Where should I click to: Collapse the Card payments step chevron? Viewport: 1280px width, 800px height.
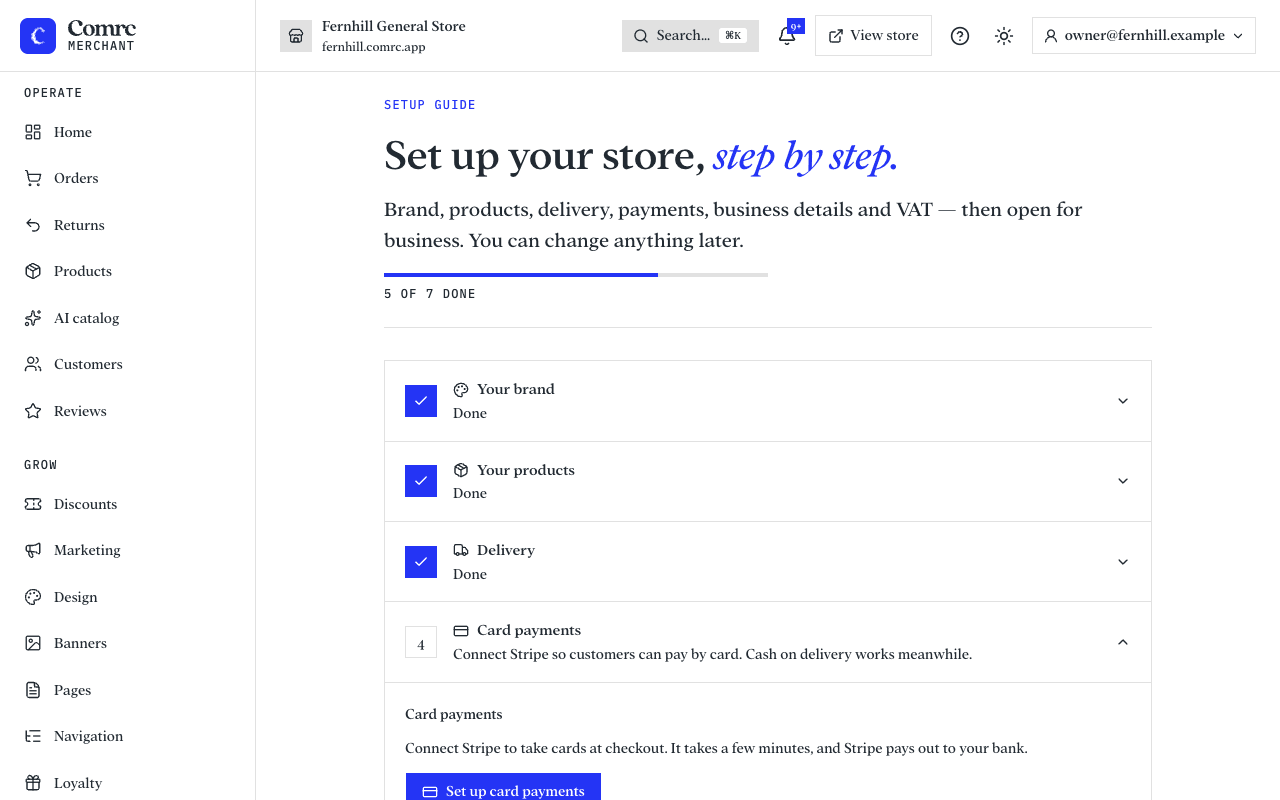(x=1123, y=642)
